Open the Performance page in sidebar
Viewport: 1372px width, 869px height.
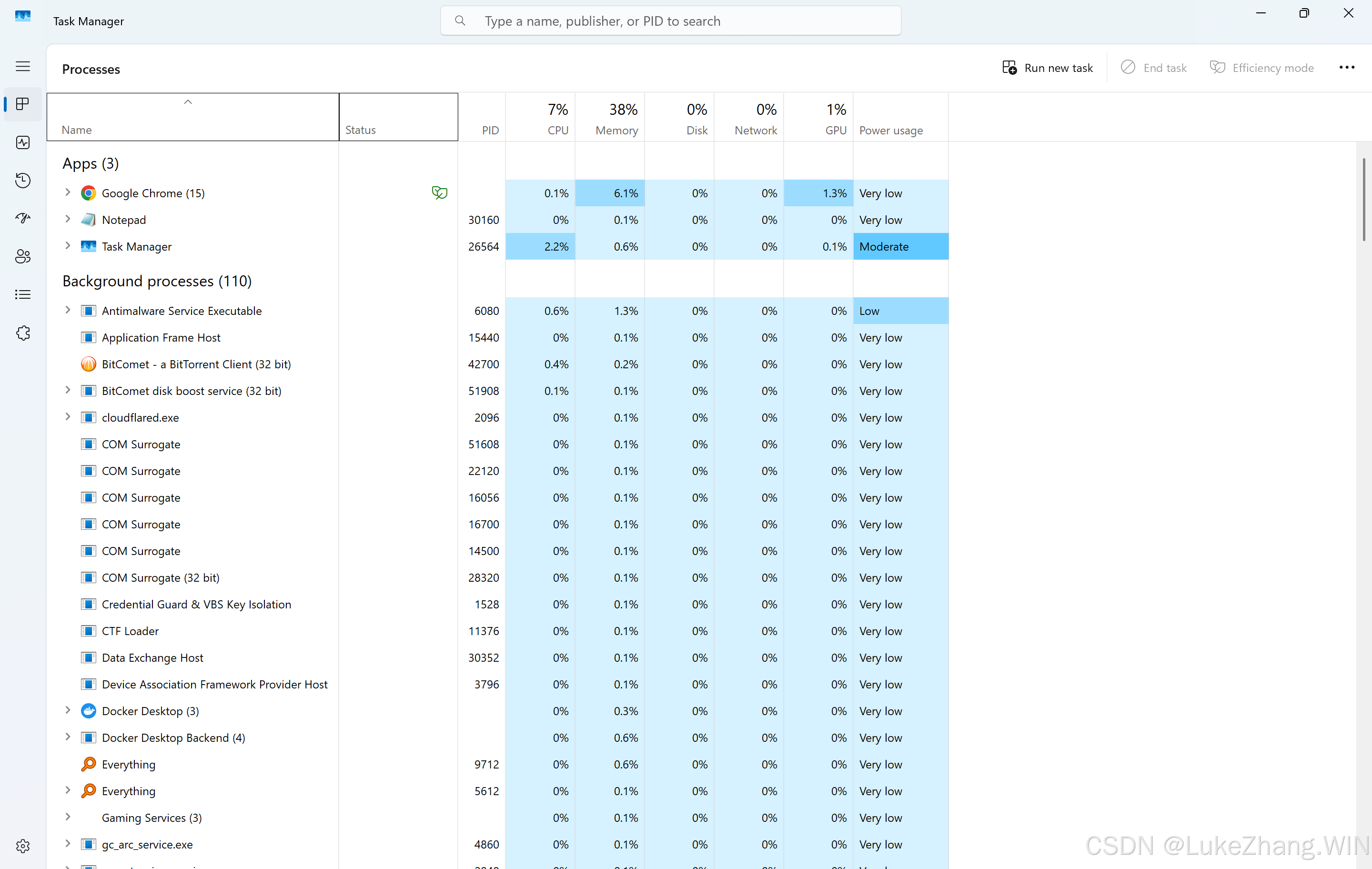pyautogui.click(x=23, y=142)
